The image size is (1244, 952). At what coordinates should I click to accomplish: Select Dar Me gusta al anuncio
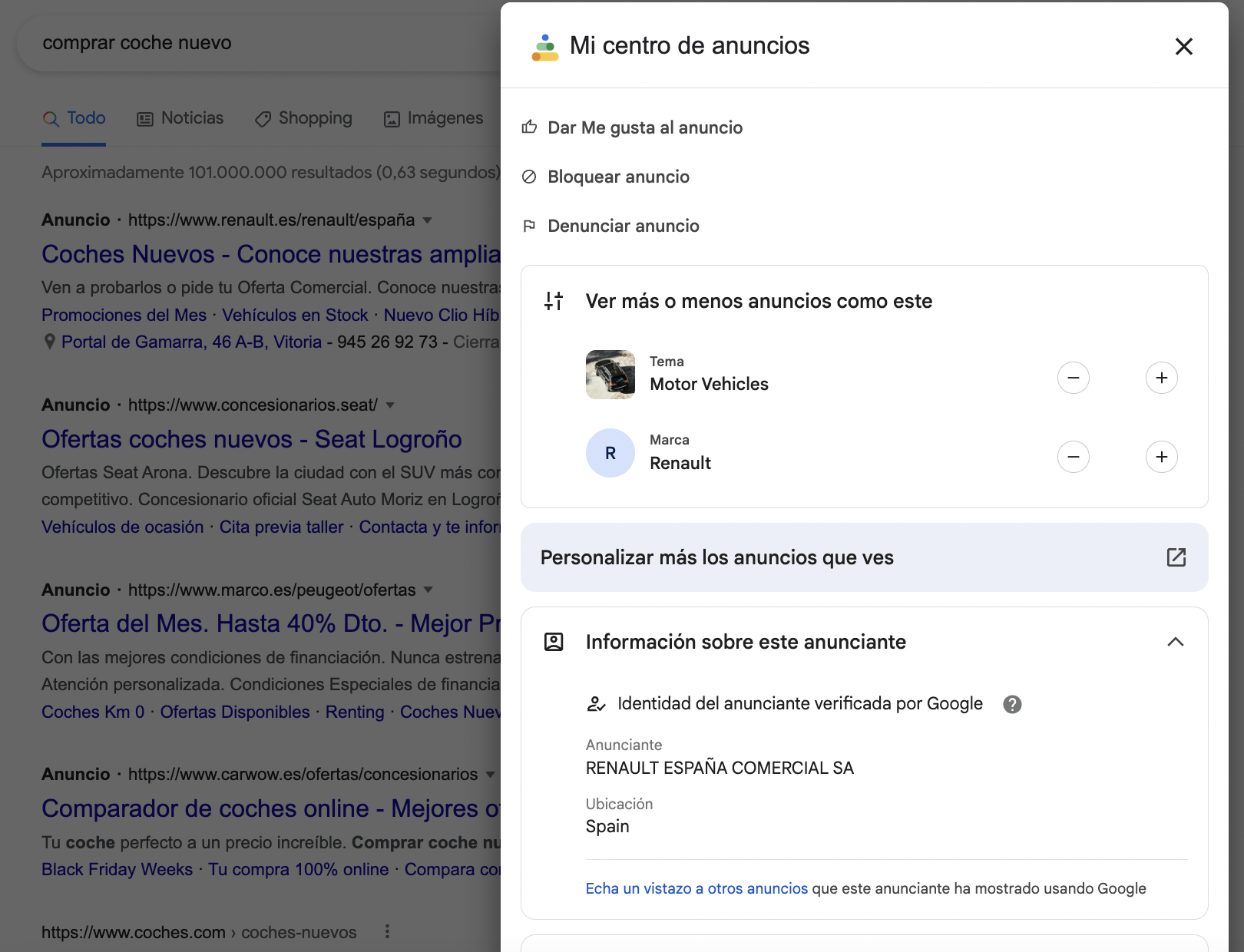(645, 127)
